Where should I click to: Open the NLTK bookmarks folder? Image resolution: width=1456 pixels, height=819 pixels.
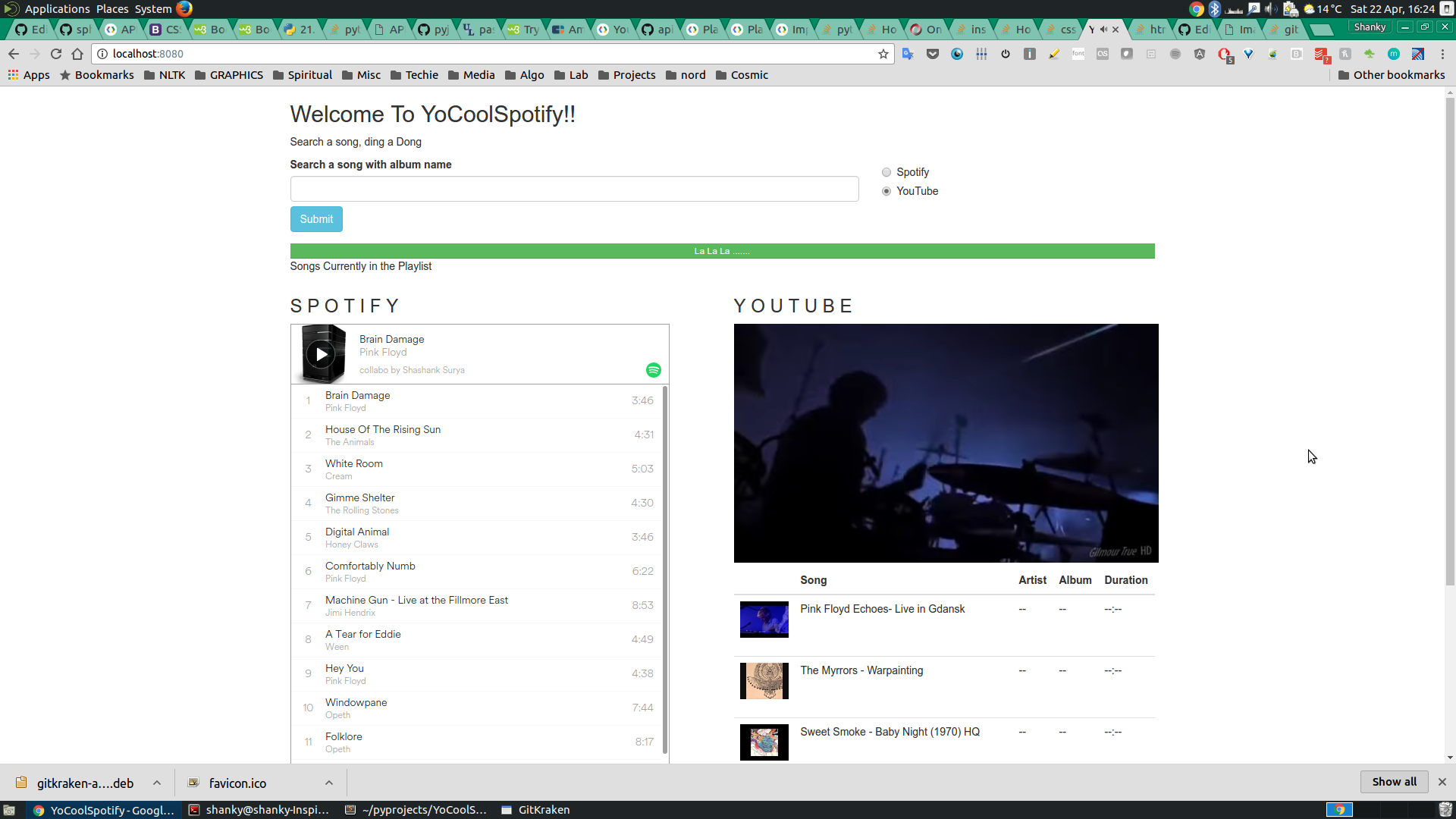[165, 75]
